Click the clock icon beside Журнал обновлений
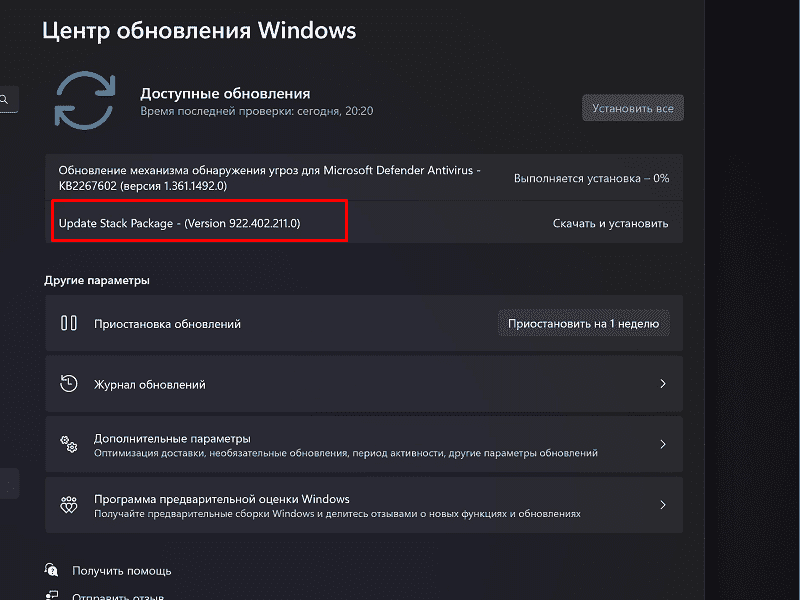800x600 pixels. coord(68,382)
